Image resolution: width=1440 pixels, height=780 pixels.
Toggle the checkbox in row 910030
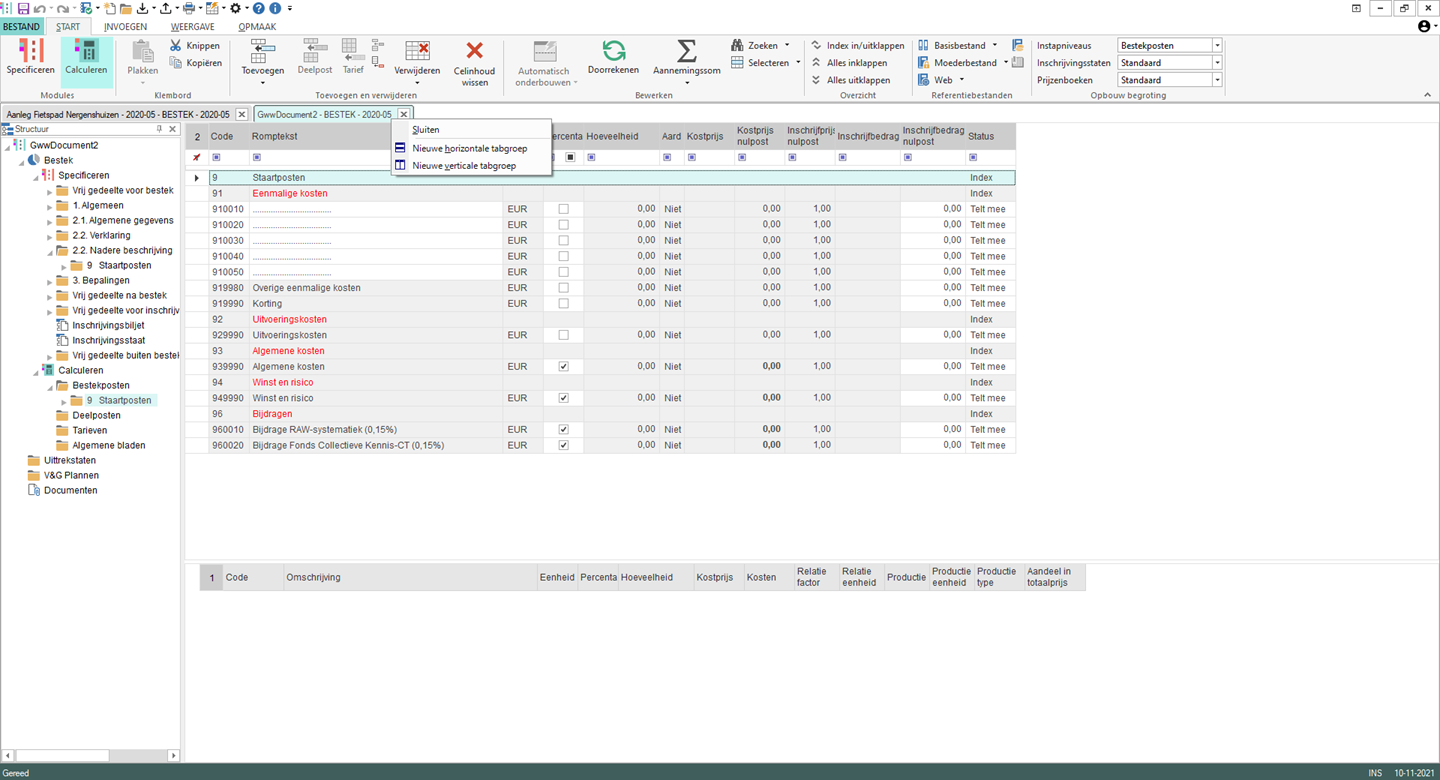(x=563, y=241)
